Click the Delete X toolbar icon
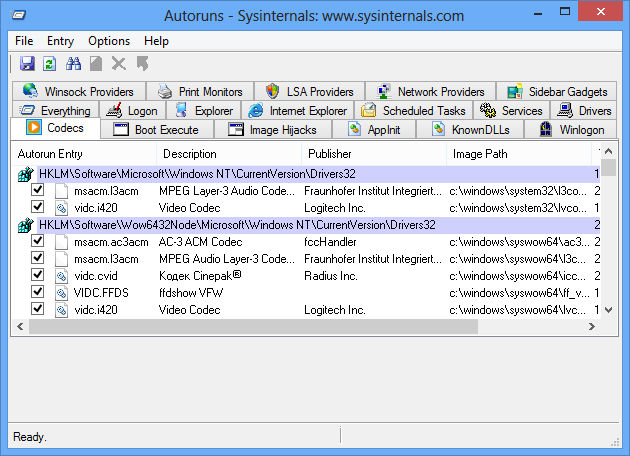The width and height of the screenshot is (630, 456). pos(119,64)
